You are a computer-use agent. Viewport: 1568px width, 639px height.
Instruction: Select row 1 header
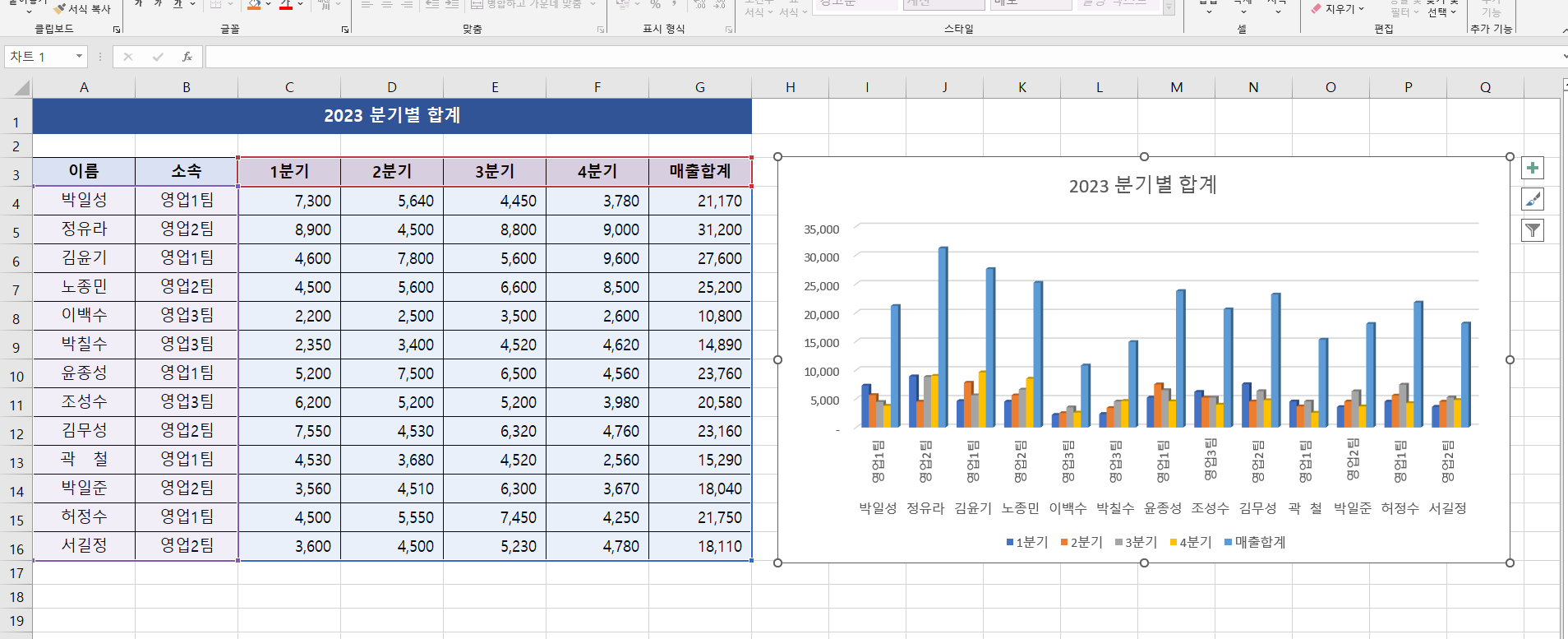point(16,116)
